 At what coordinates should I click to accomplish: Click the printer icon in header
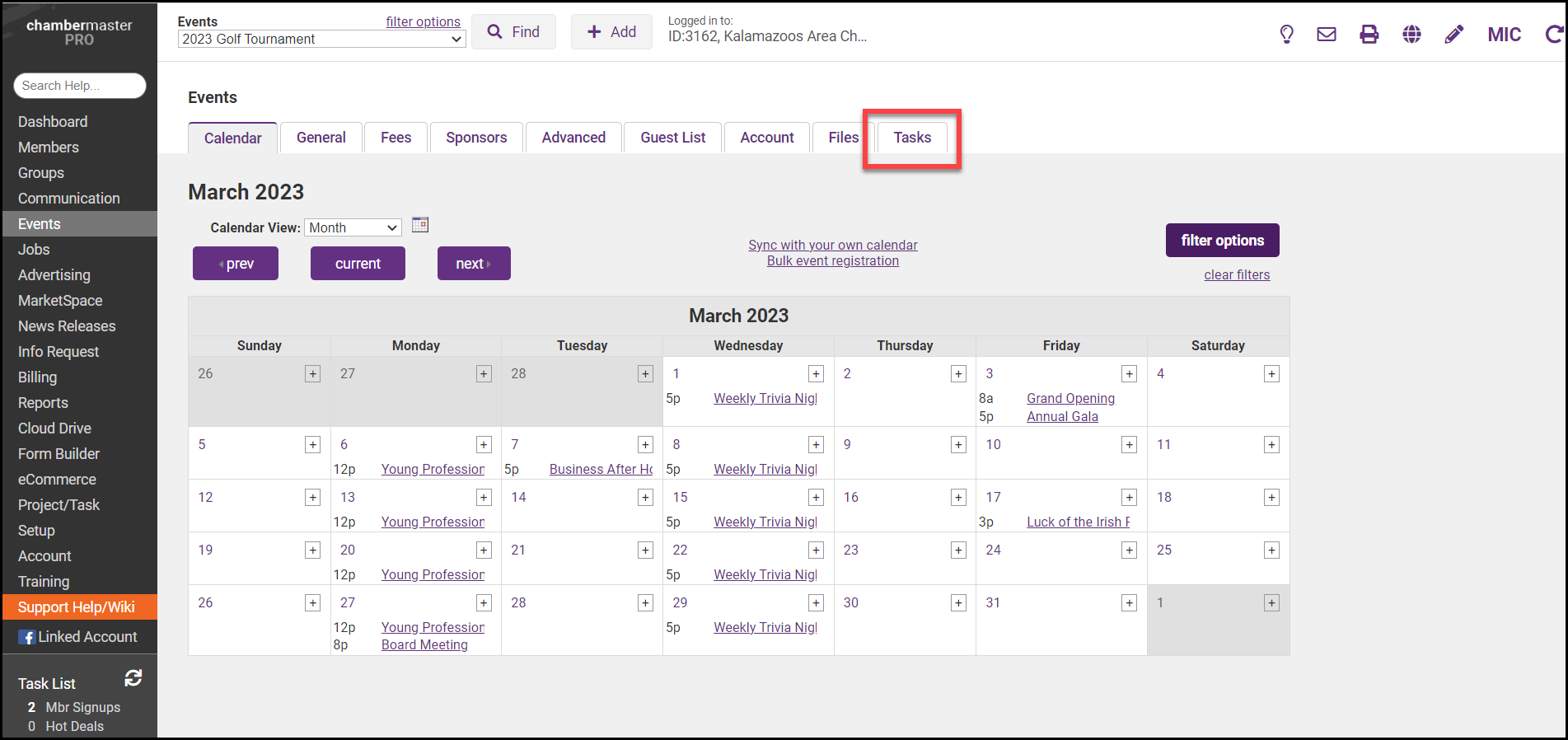point(1369,34)
